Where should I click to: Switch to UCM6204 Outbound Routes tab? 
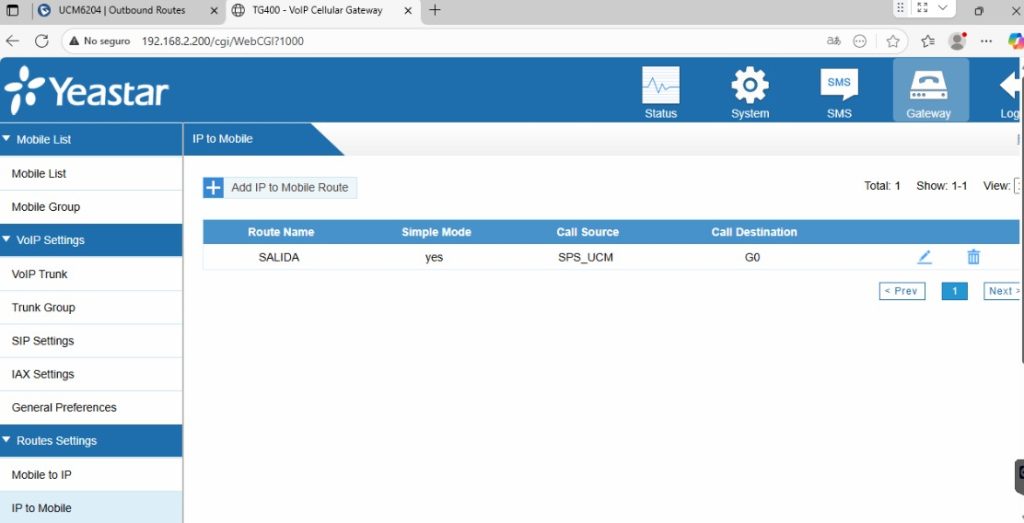(x=120, y=10)
